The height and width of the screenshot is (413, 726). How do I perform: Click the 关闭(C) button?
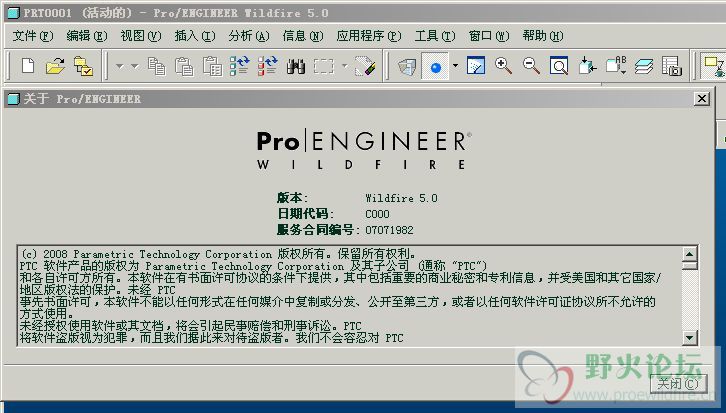[x=678, y=383]
